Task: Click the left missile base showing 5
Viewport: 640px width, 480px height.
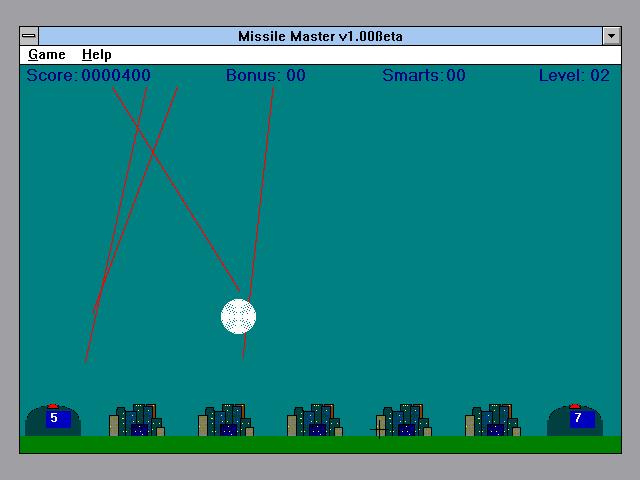Action: coord(53,420)
